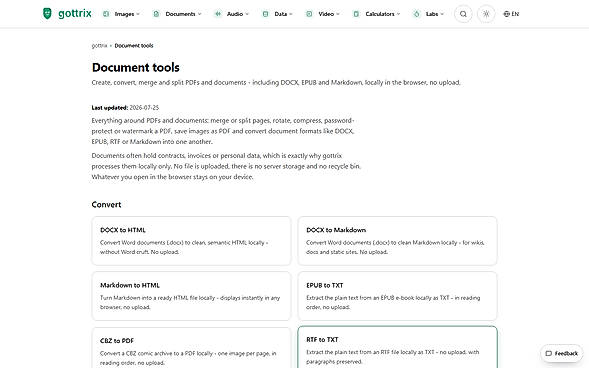Open the CBZ to PDF tool card

[191, 347]
